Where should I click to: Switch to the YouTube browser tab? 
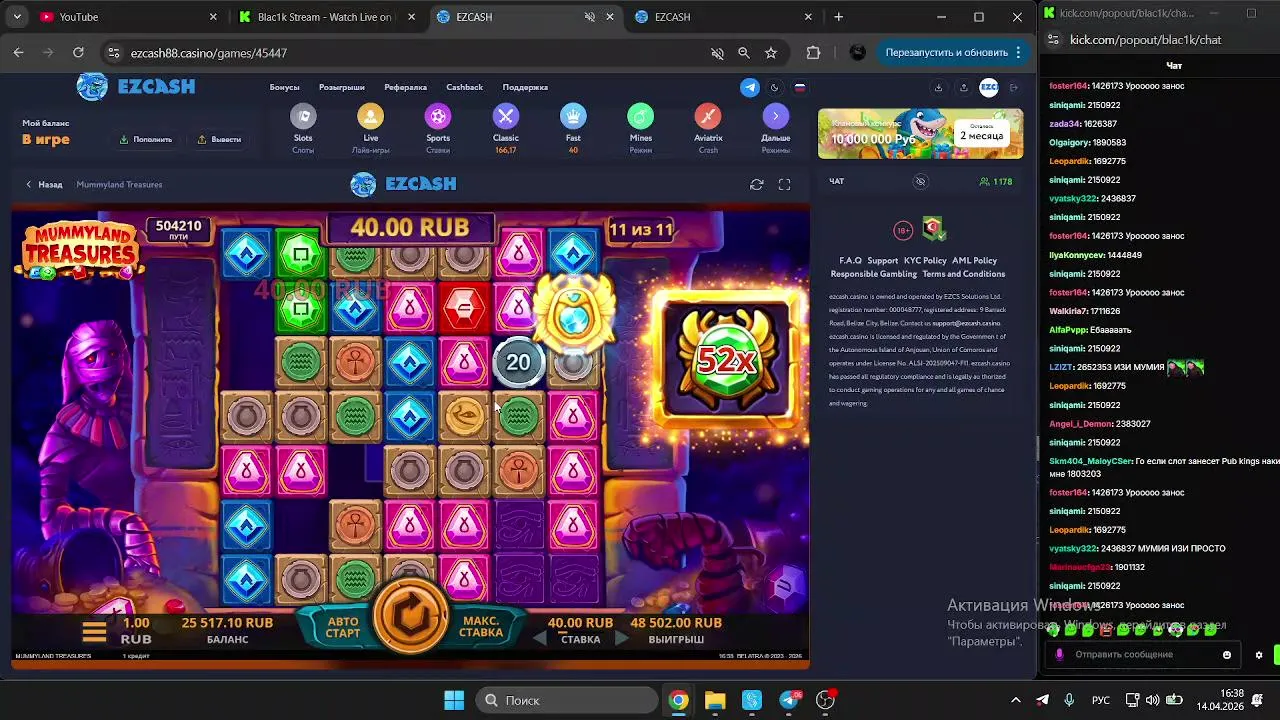129,17
